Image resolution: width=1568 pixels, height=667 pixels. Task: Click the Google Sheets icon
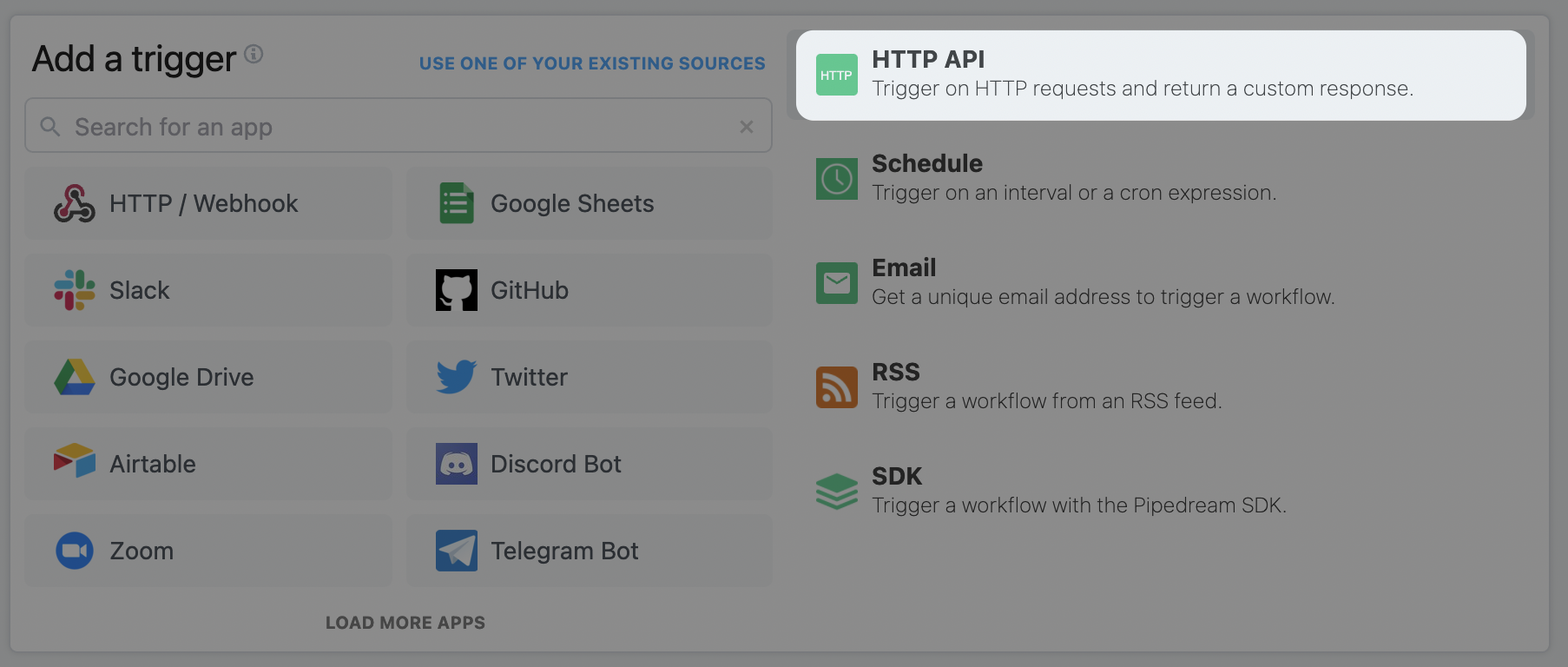(x=457, y=203)
